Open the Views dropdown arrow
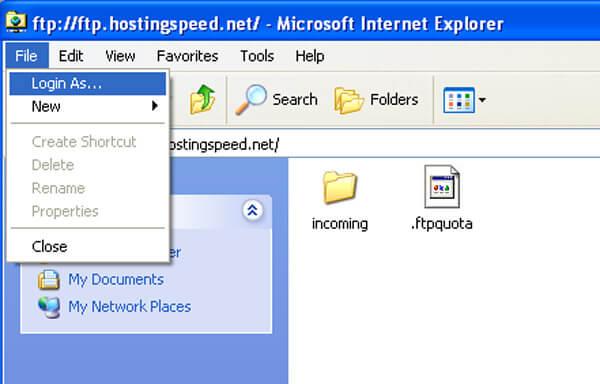 click(x=482, y=100)
